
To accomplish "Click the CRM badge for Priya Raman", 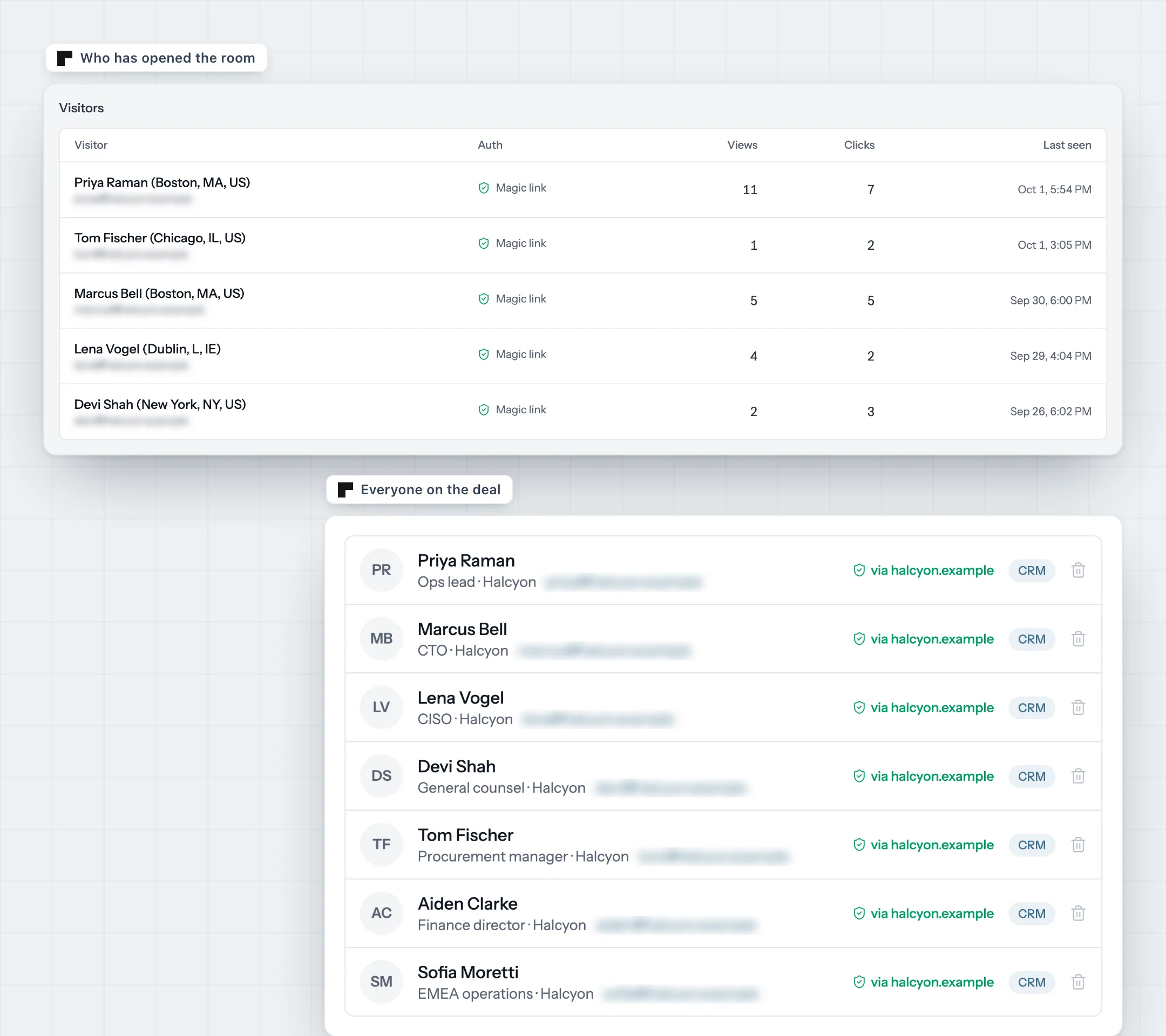I will 1032,570.
